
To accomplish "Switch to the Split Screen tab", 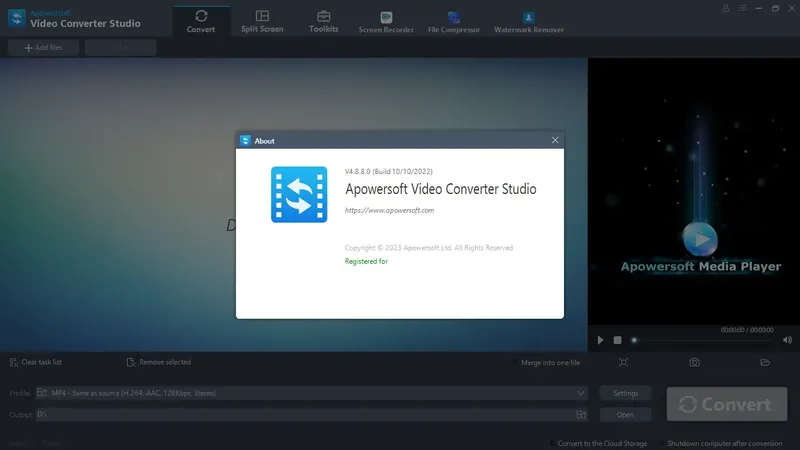I will [x=262, y=21].
